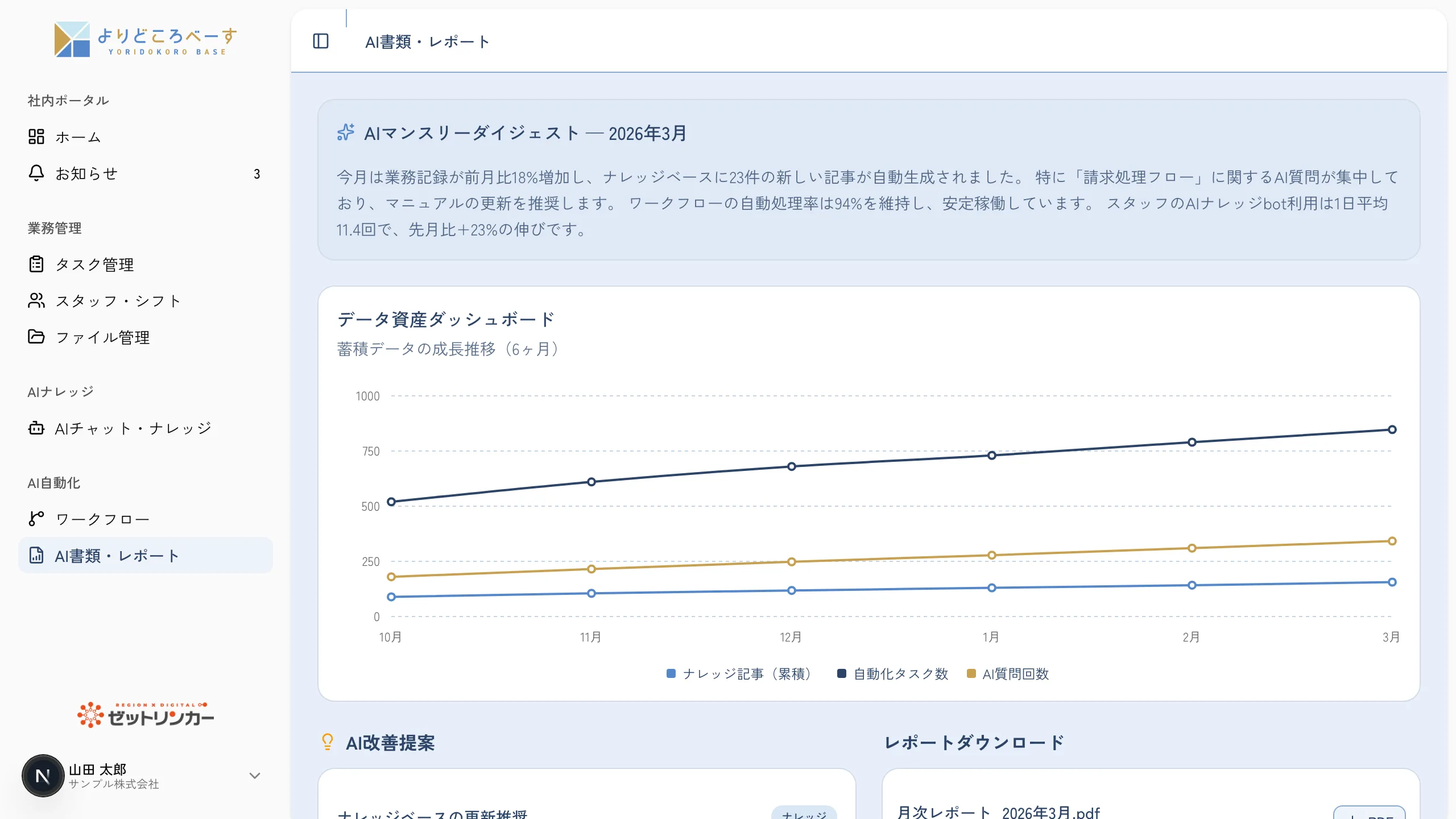Expand the user account chevron
The image size is (1456, 819).
255,776
